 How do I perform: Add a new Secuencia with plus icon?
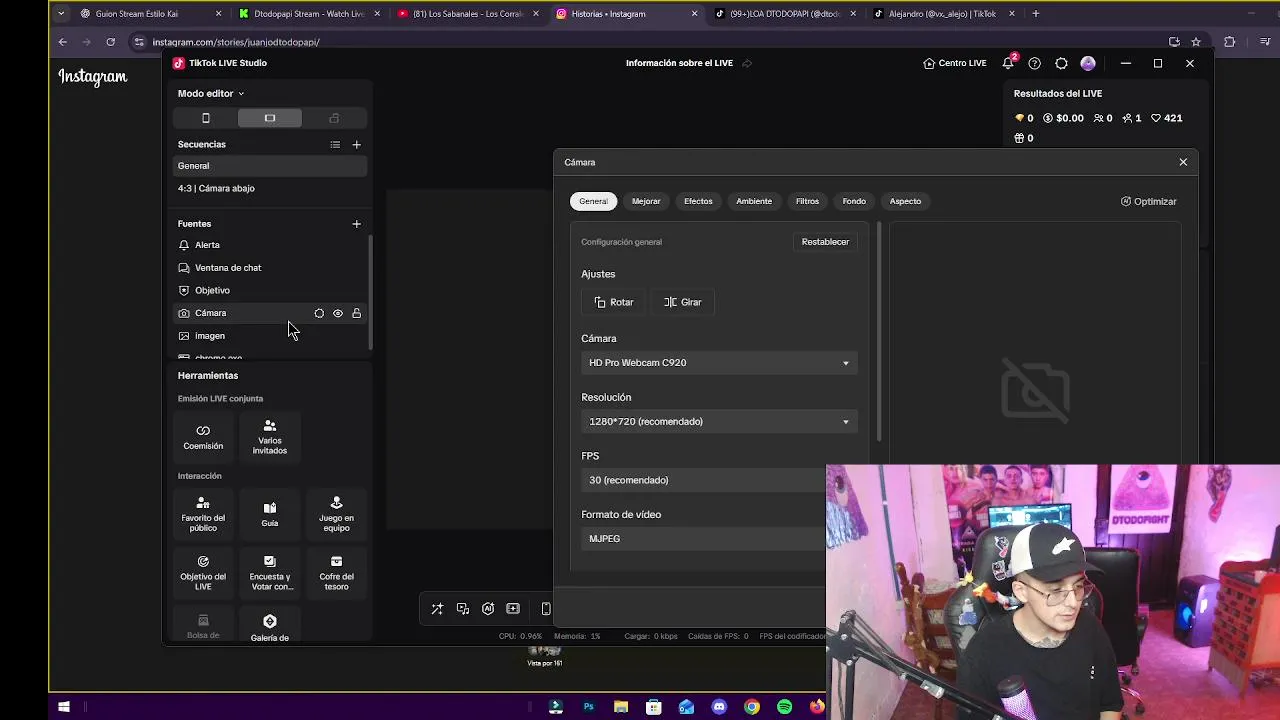pos(356,145)
